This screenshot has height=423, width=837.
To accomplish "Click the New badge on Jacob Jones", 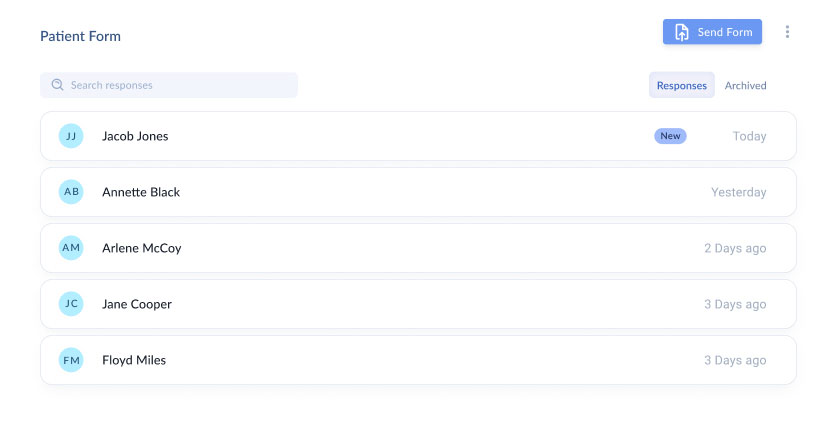I will coord(670,136).
